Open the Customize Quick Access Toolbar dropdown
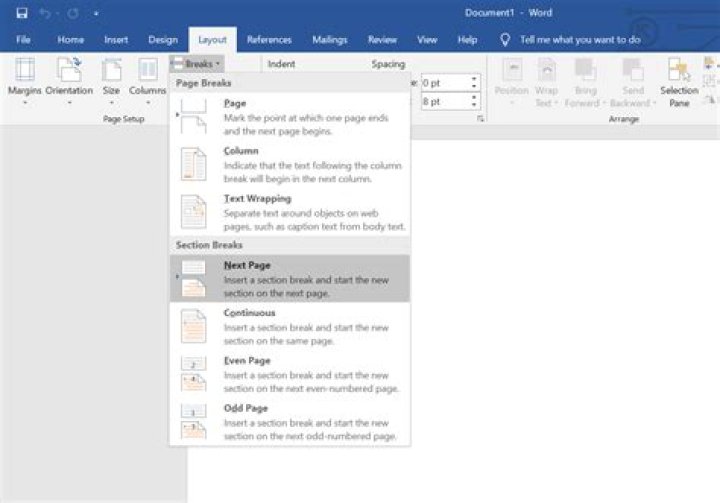720x503 pixels. 96,14
